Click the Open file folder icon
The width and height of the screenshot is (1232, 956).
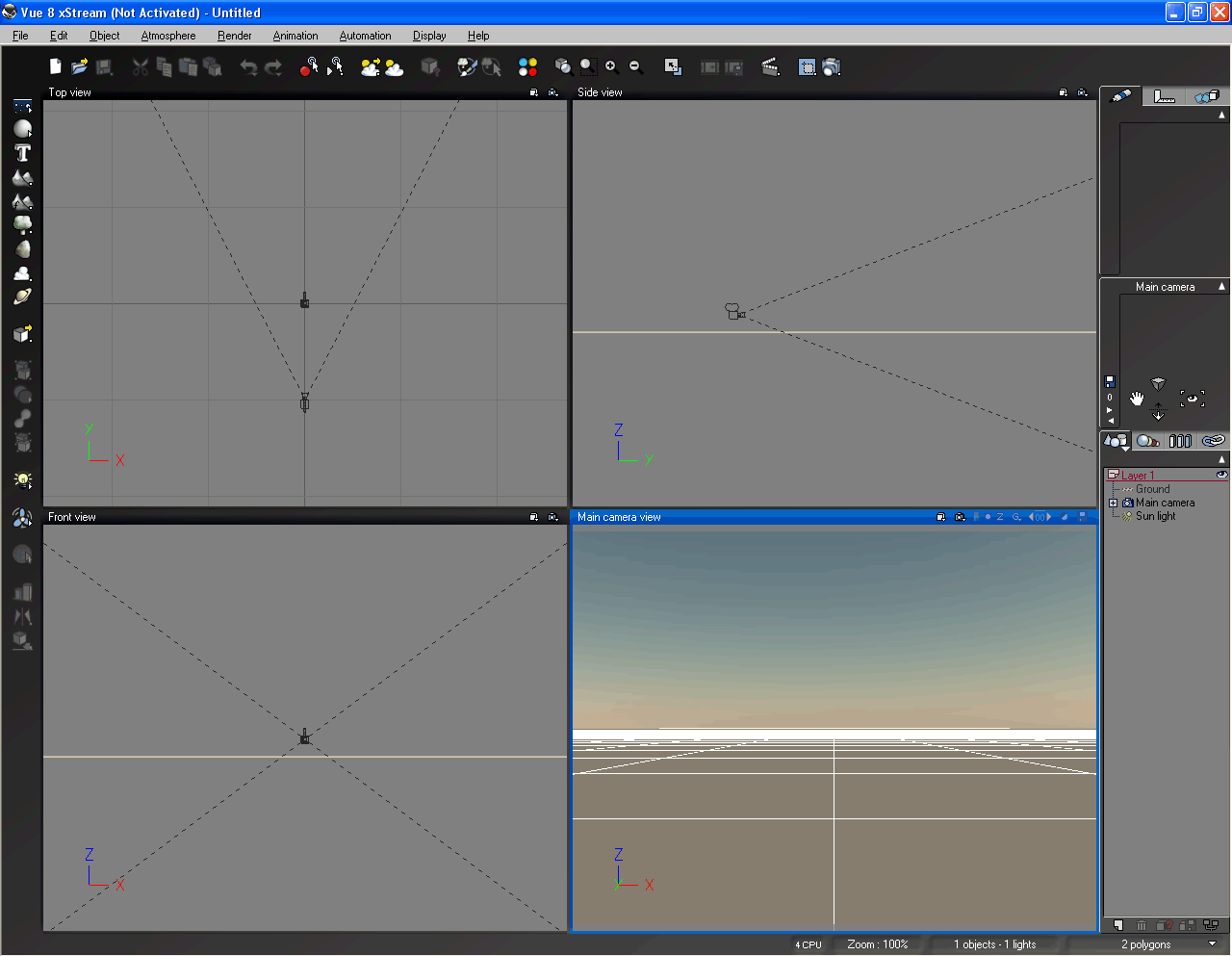point(80,66)
